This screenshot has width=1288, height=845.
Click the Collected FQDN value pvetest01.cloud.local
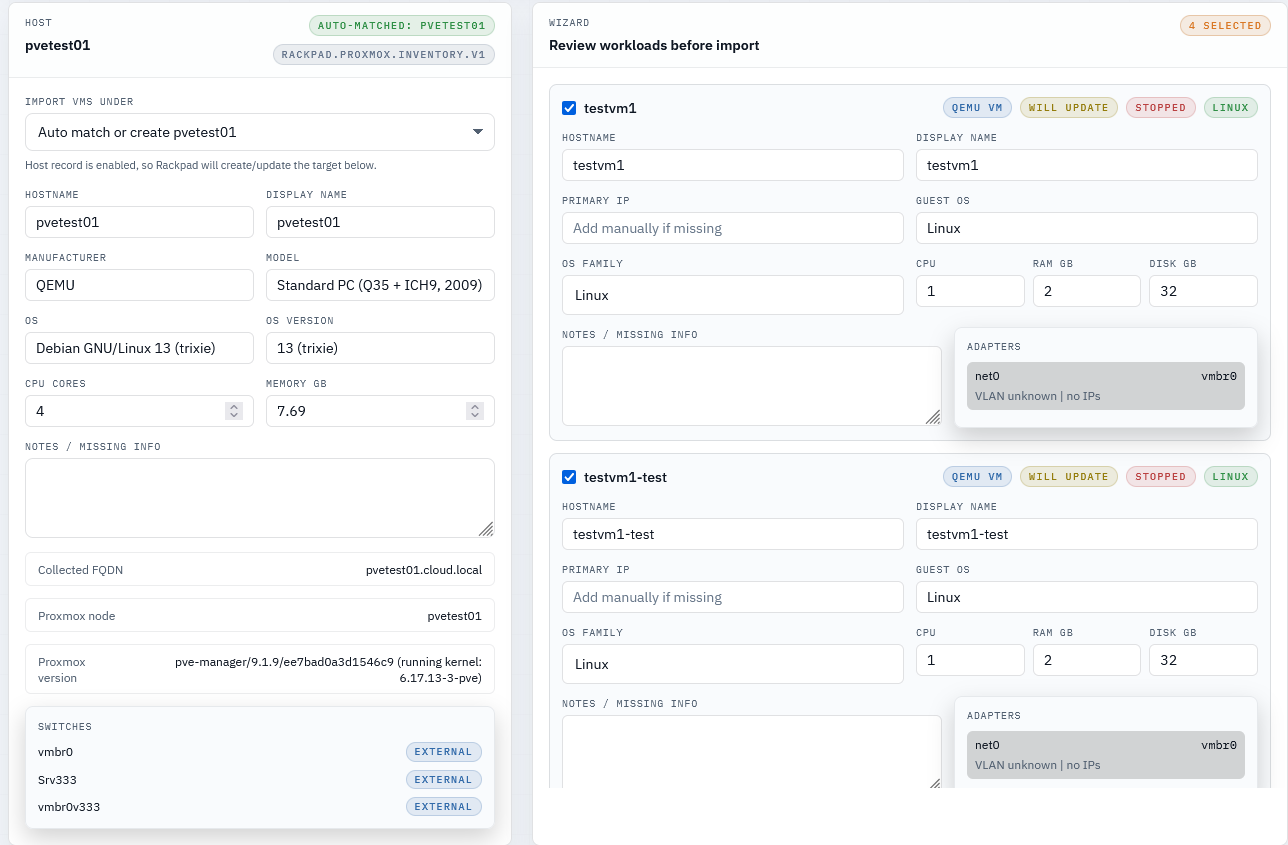424,570
